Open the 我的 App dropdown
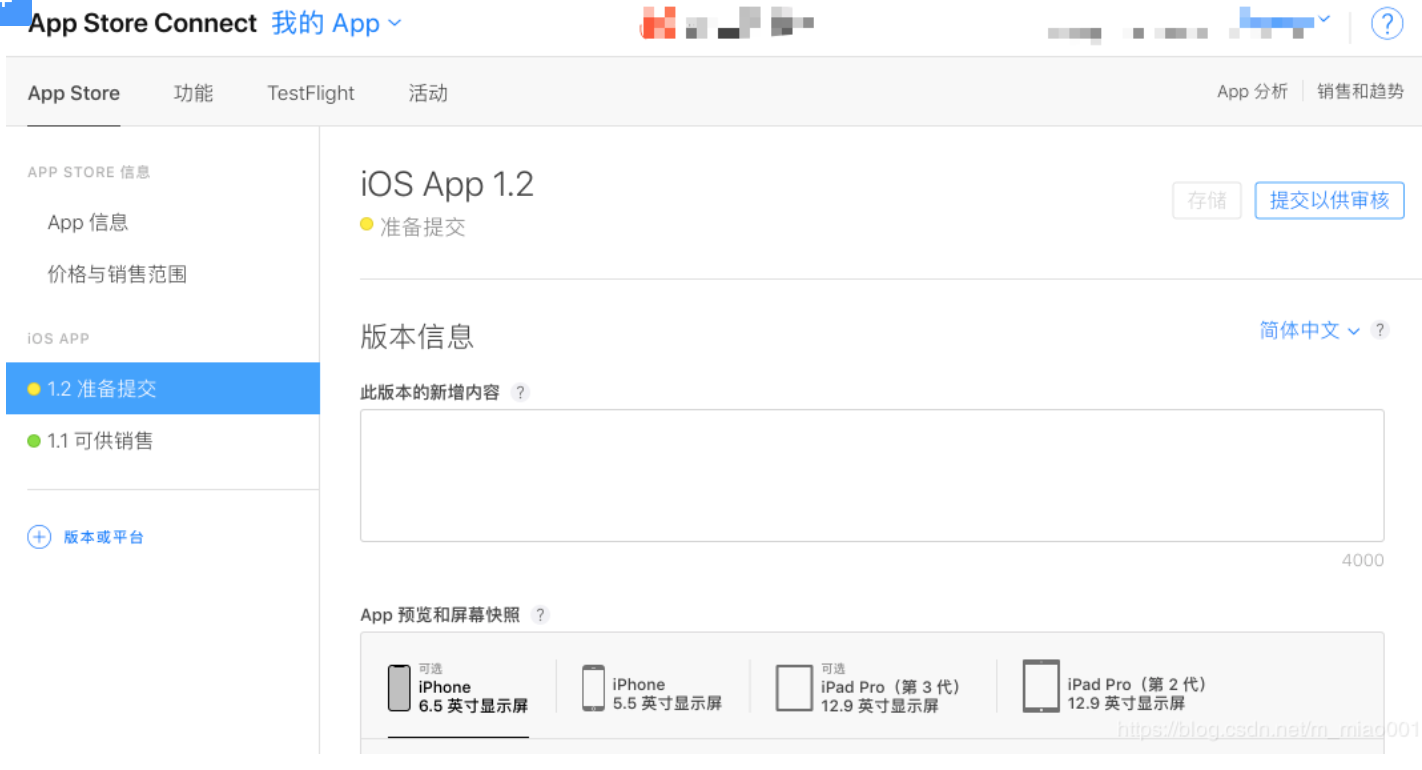This screenshot has height=770, width=1422. click(336, 23)
